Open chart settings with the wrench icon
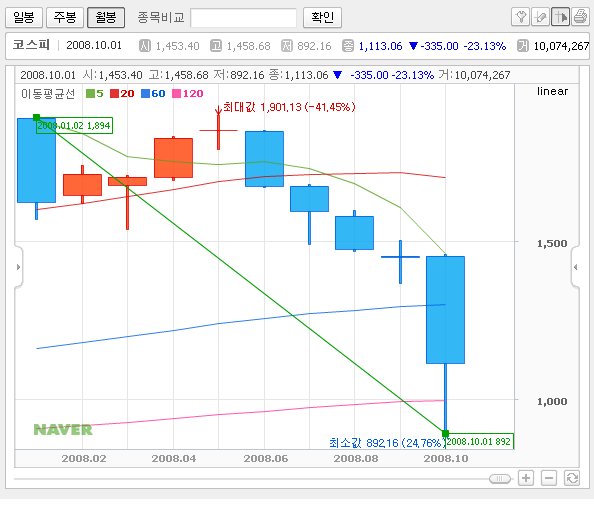Screen dimensions: 594x512 click(x=521, y=17)
